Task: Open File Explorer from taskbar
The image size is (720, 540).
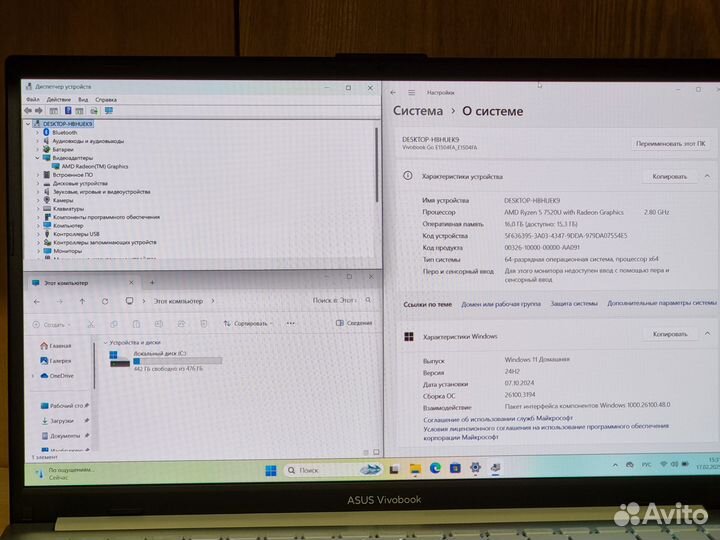Action: click(x=415, y=469)
